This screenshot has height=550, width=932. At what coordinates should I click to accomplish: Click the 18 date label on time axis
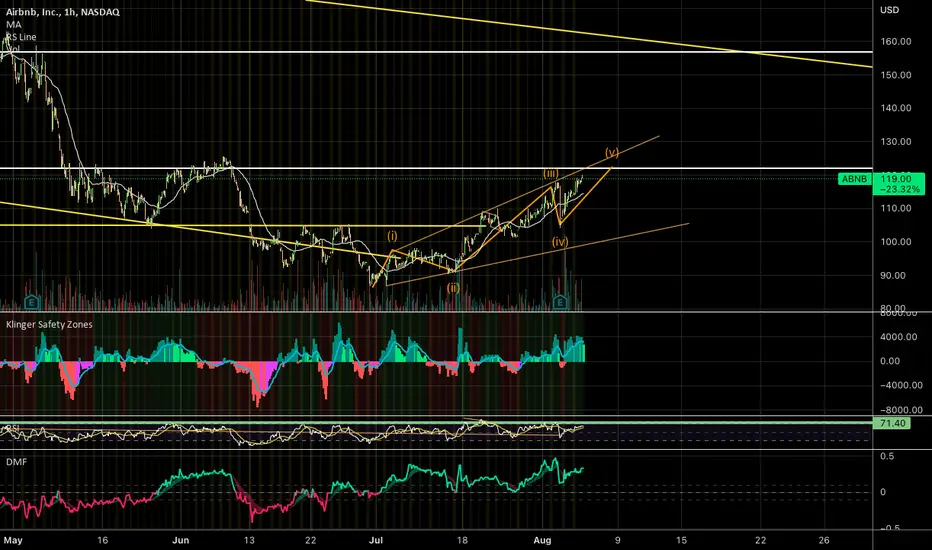coord(462,540)
